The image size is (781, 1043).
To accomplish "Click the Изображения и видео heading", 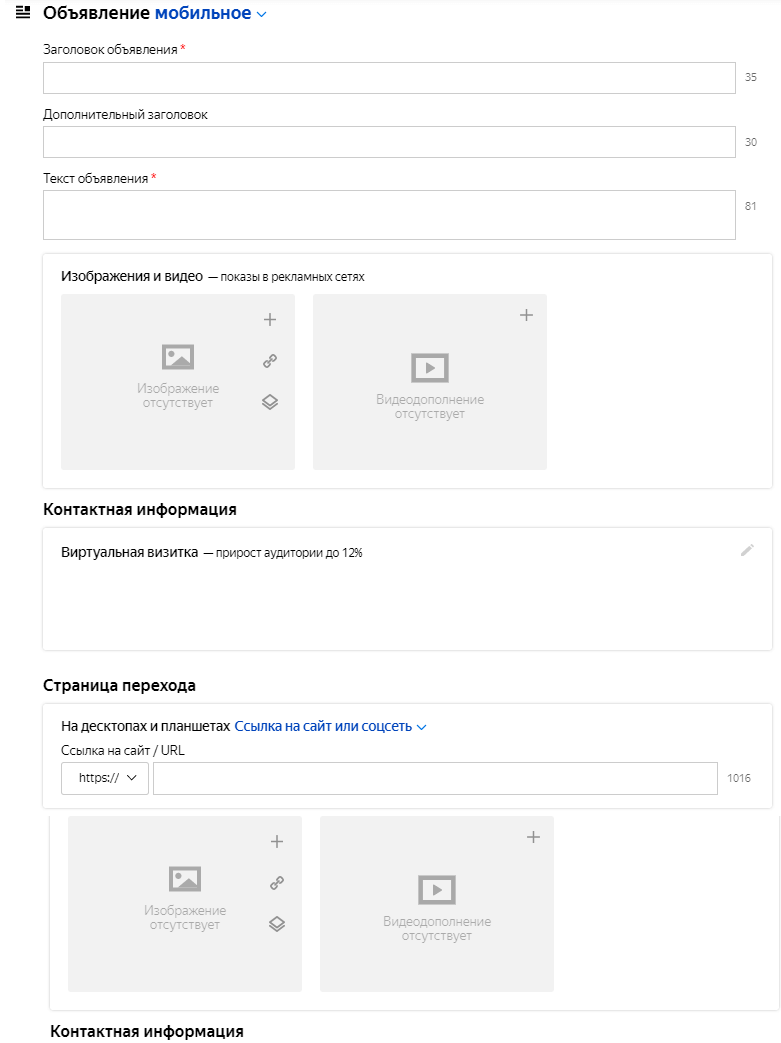I will [132, 276].
